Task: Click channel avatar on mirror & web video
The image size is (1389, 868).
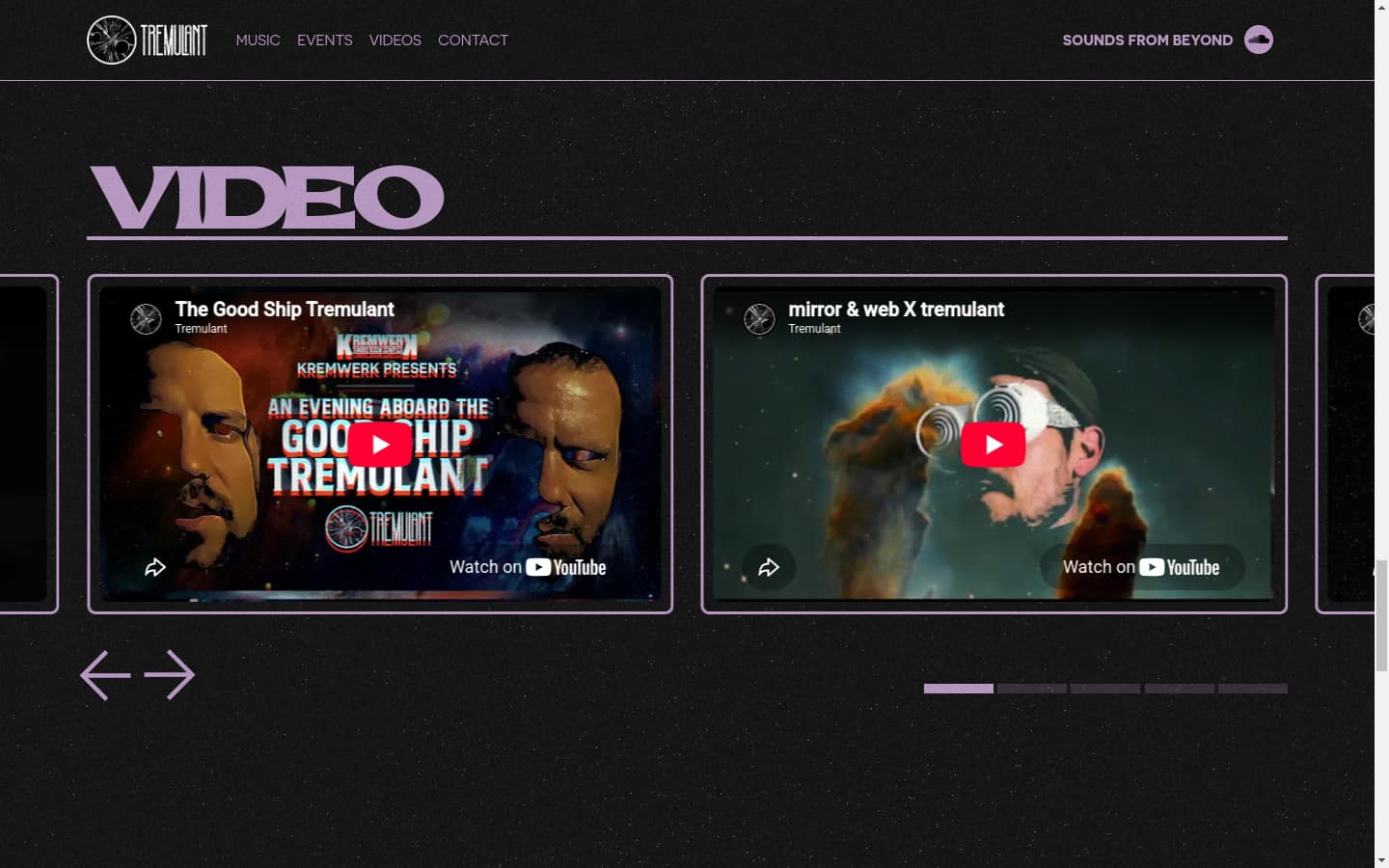Action: pyautogui.click(x=759, y=318)
